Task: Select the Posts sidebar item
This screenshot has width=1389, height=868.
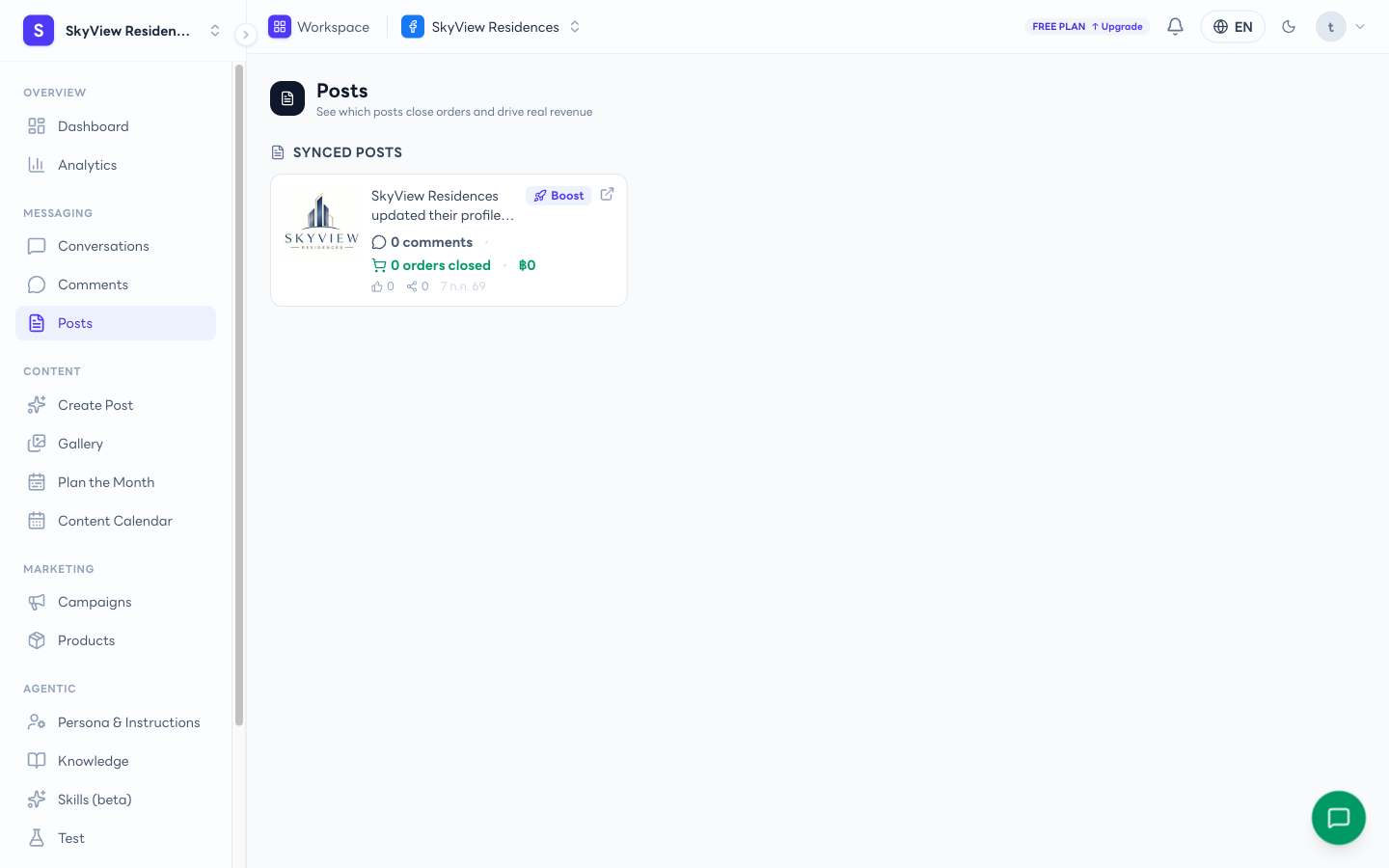Action: tap(116, 323)
